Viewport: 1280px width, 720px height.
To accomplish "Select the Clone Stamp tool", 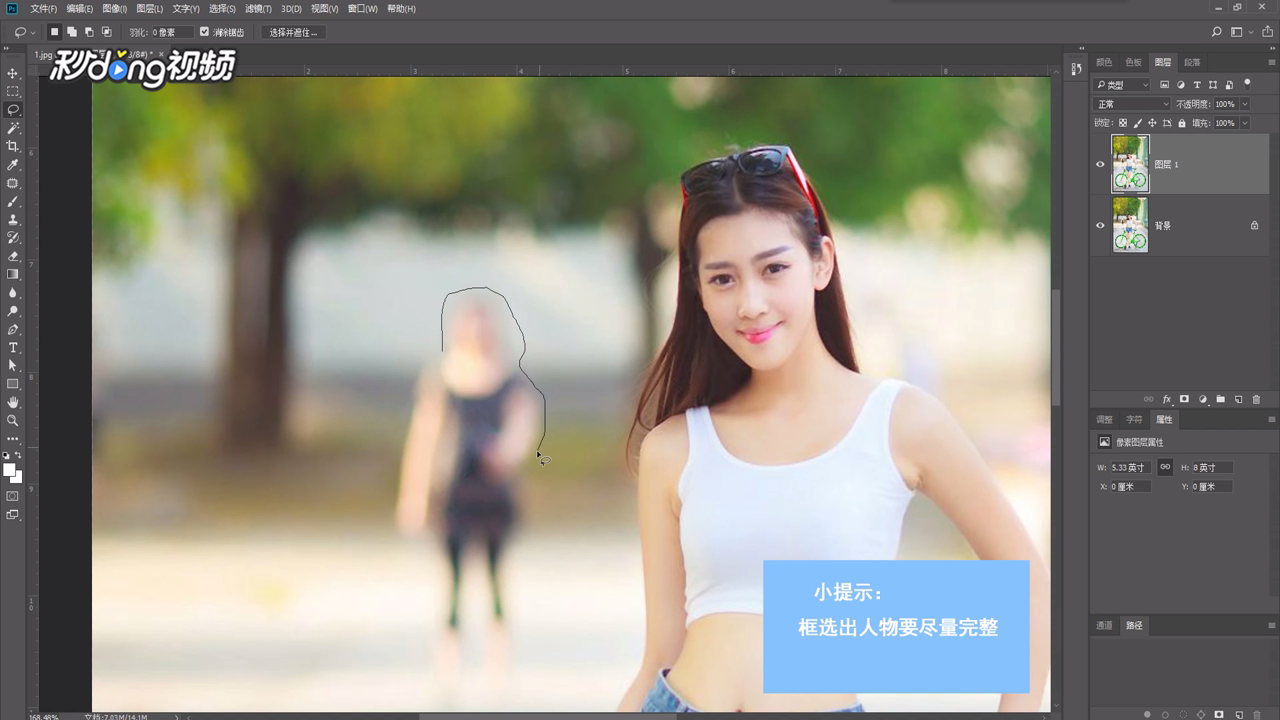I will pyautogui.click(x=13, y=220).
